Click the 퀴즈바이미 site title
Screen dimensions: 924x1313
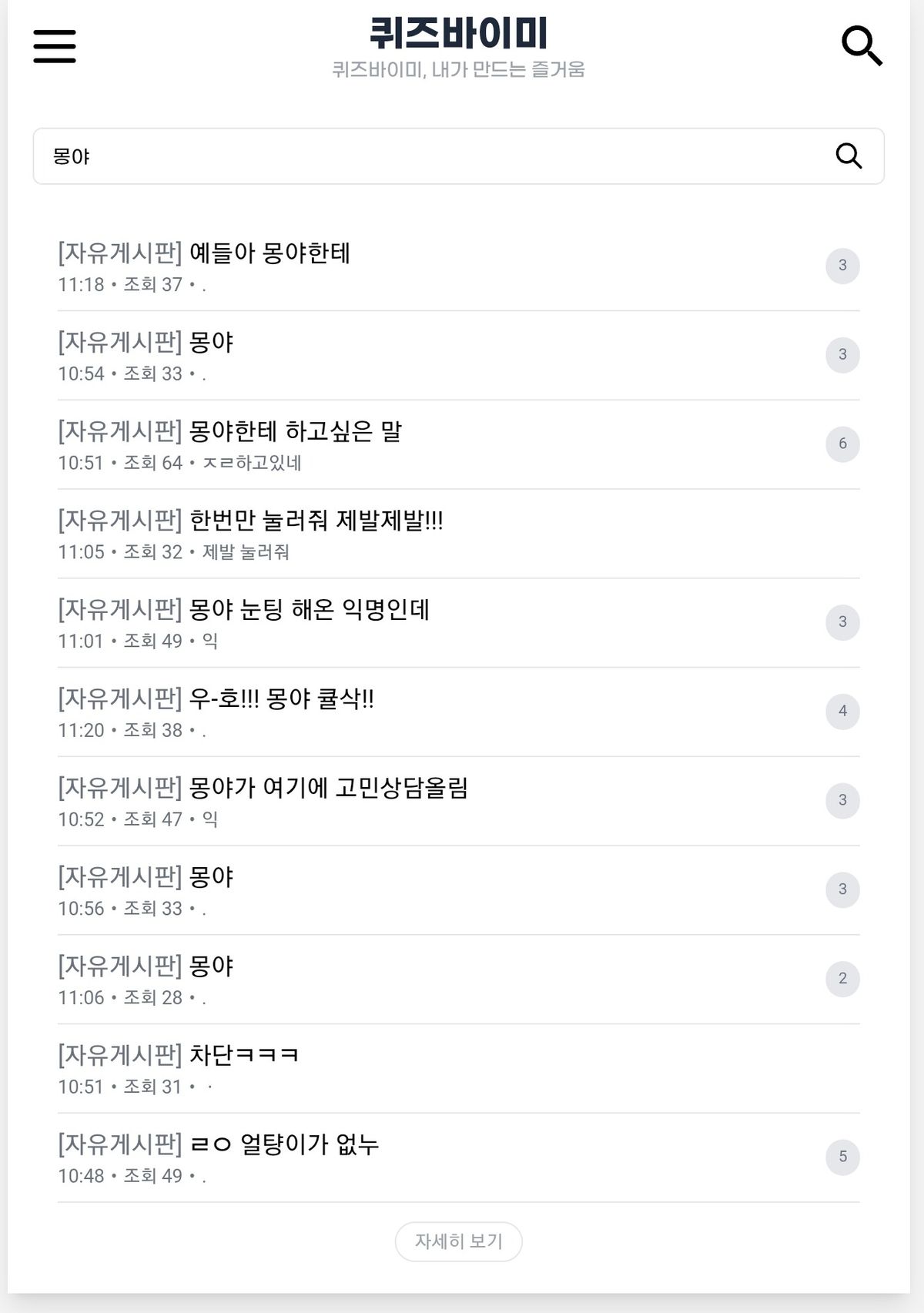point(458,34)
